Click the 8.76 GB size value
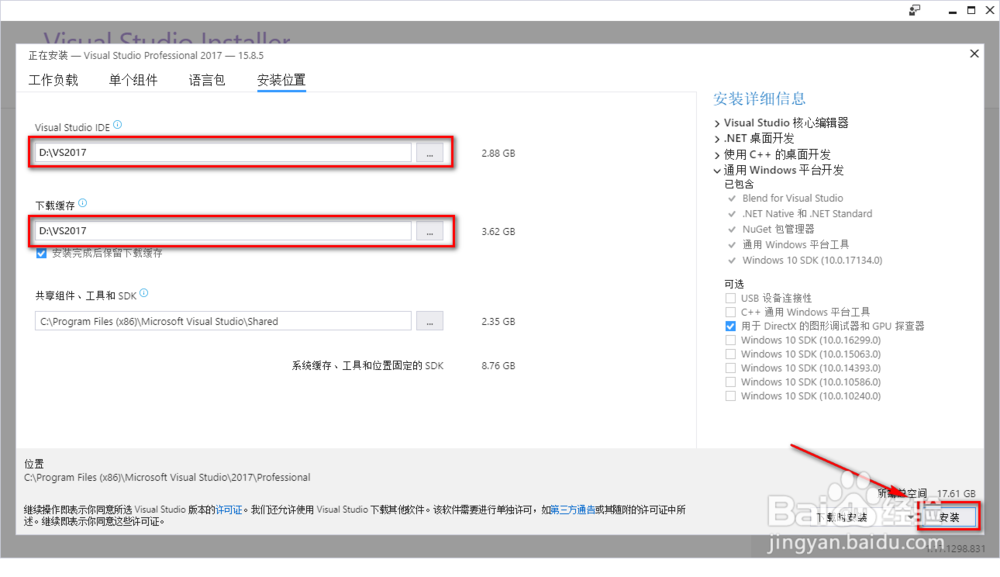 (x=498, y=366)
